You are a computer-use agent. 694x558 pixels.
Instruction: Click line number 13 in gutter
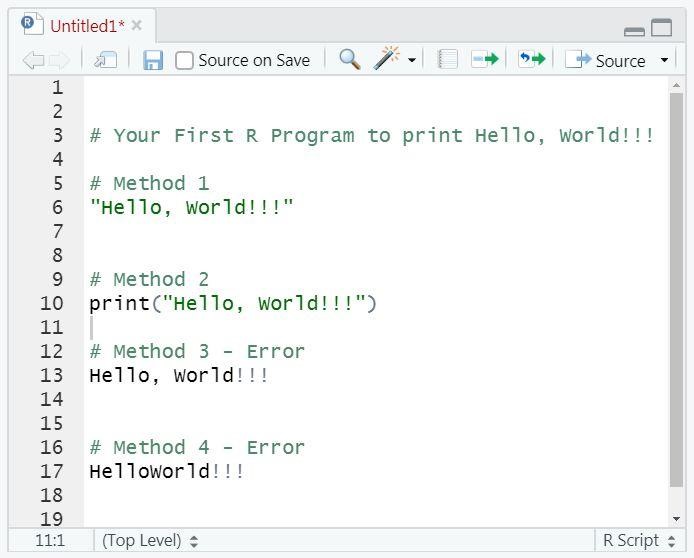[52, 375]
